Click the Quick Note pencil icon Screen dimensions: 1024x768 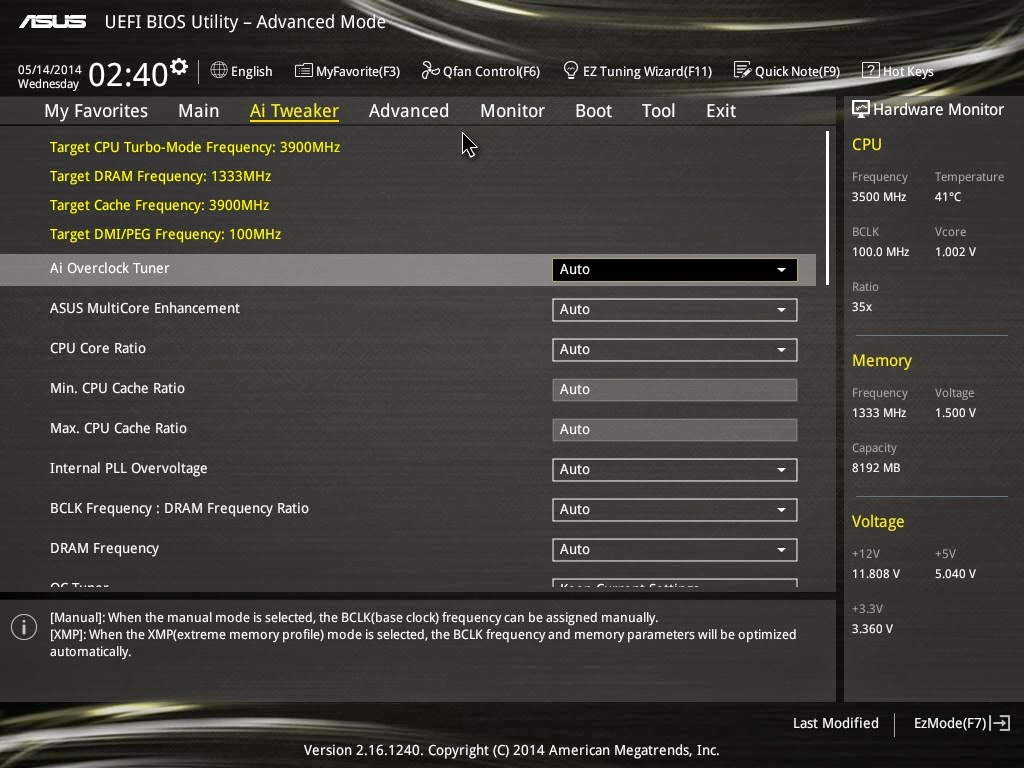pos(742,70)
